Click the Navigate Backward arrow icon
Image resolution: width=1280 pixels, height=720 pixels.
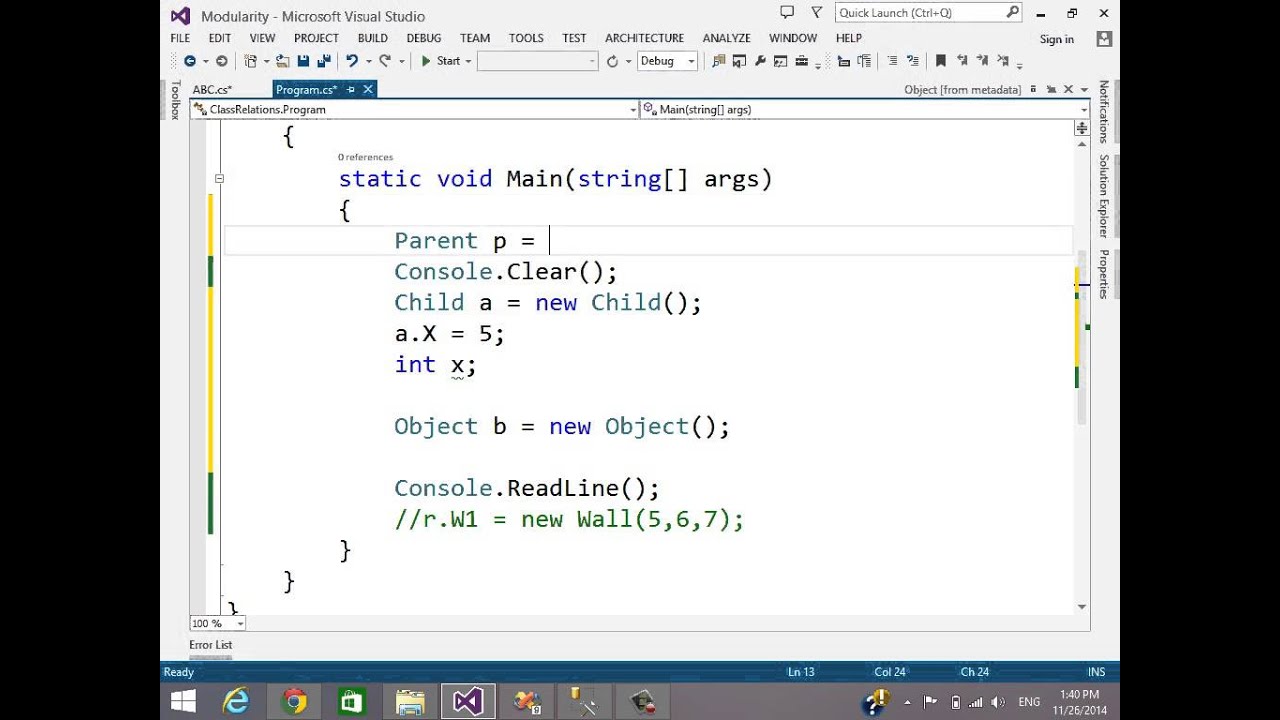coord(189,61)
